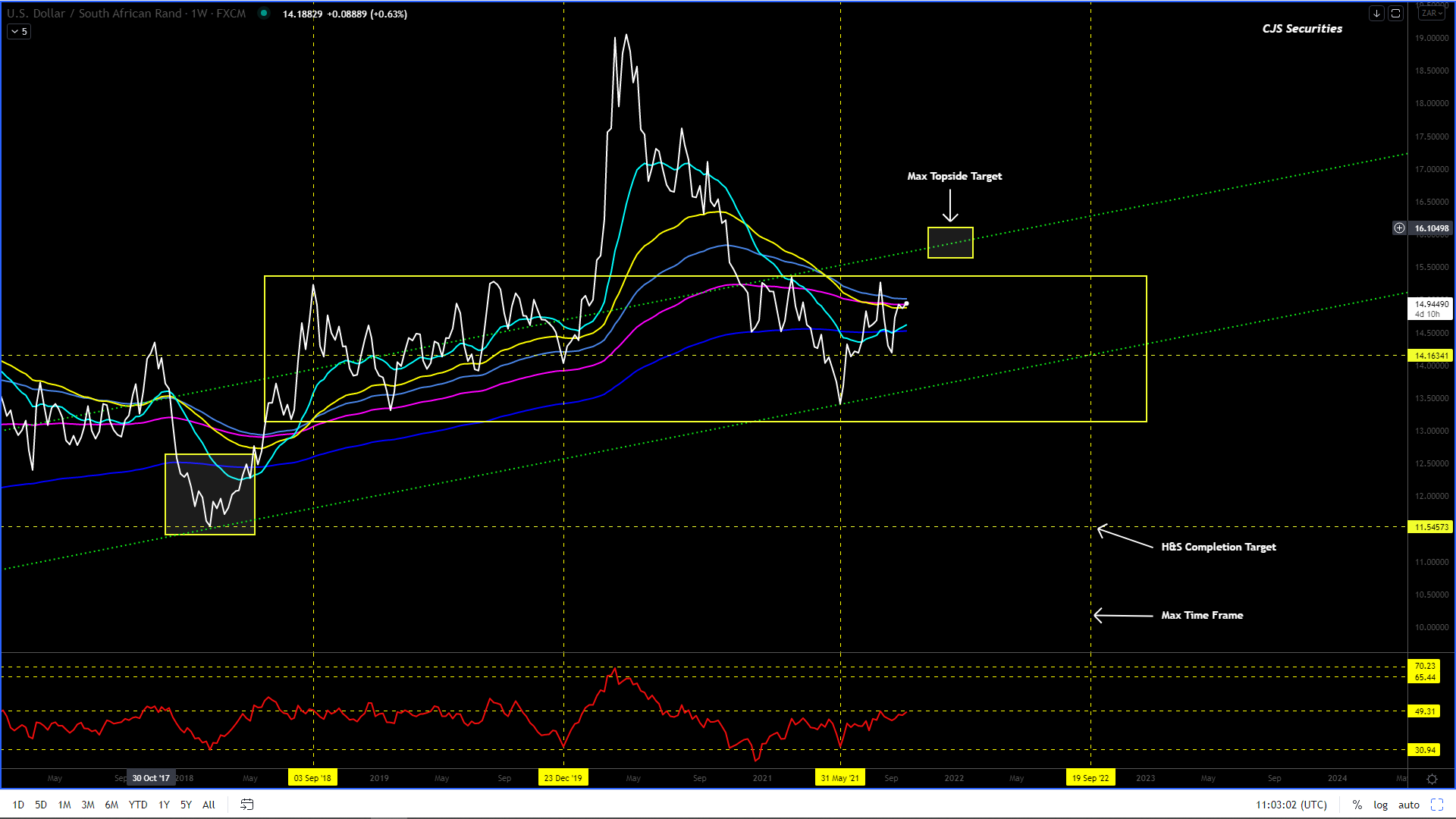This screenshot has width=1456, height=819.
Task: Toggle log scale mode
Action: pos(1380,805)
